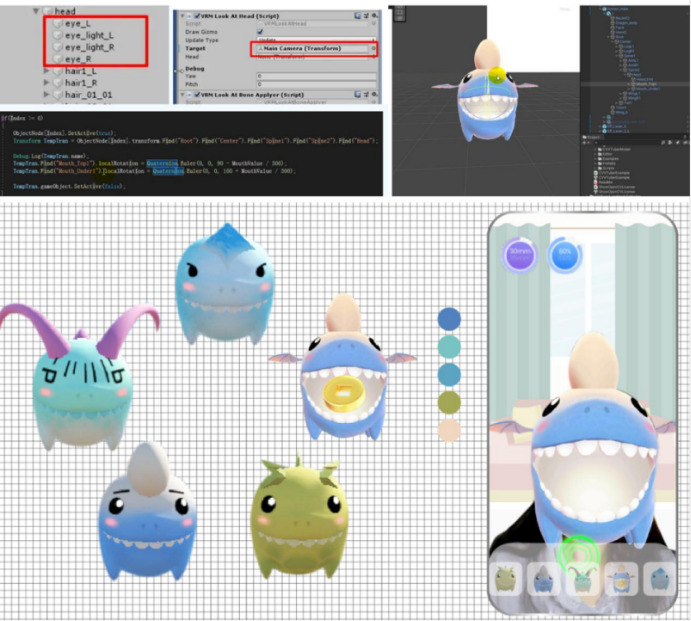
Task: Disable the VRM Look At Head script checkbox
Action: pyautogui.click(x=197, y=16)
